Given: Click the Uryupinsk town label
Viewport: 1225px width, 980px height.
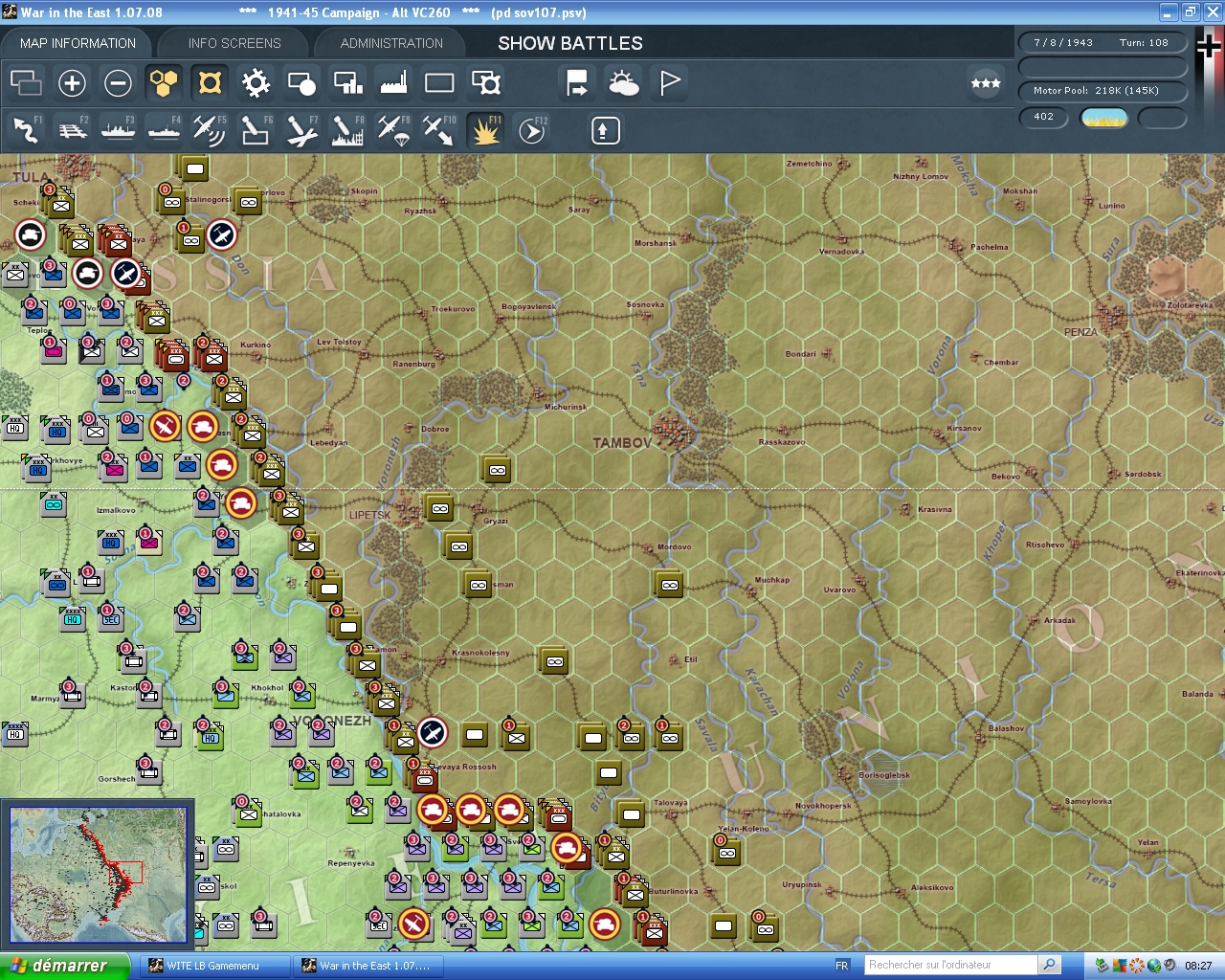Looking at the screenshot, I should point(802,884).
